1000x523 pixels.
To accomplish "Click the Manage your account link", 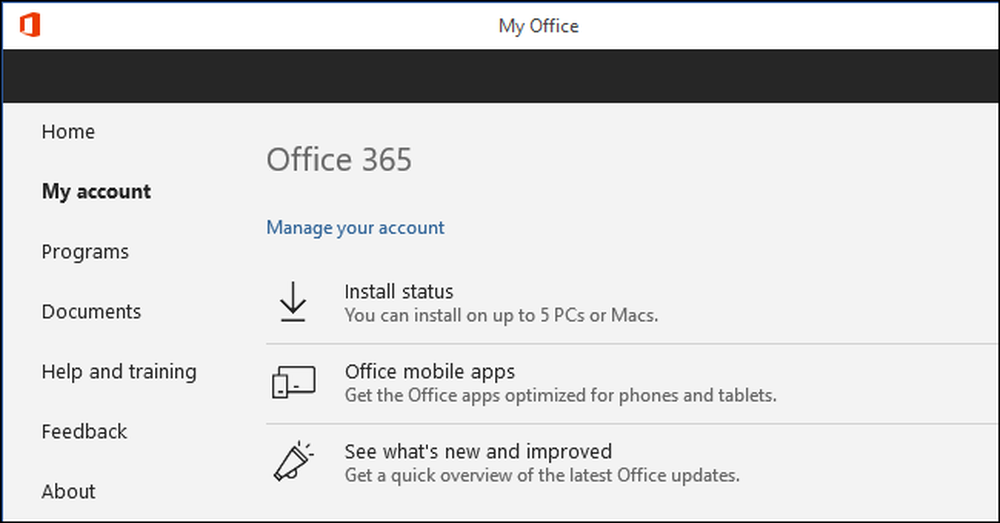I will (355, 228).
